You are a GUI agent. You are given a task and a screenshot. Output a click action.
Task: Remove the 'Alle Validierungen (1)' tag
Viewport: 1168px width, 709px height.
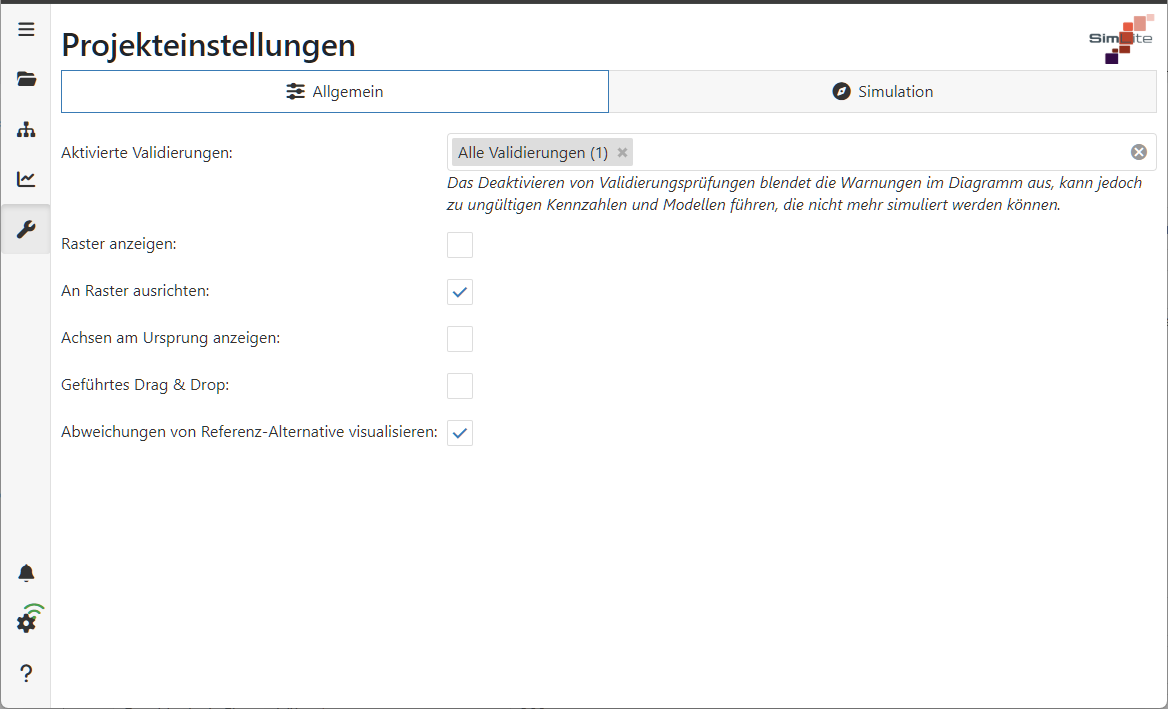coord(622,152)
